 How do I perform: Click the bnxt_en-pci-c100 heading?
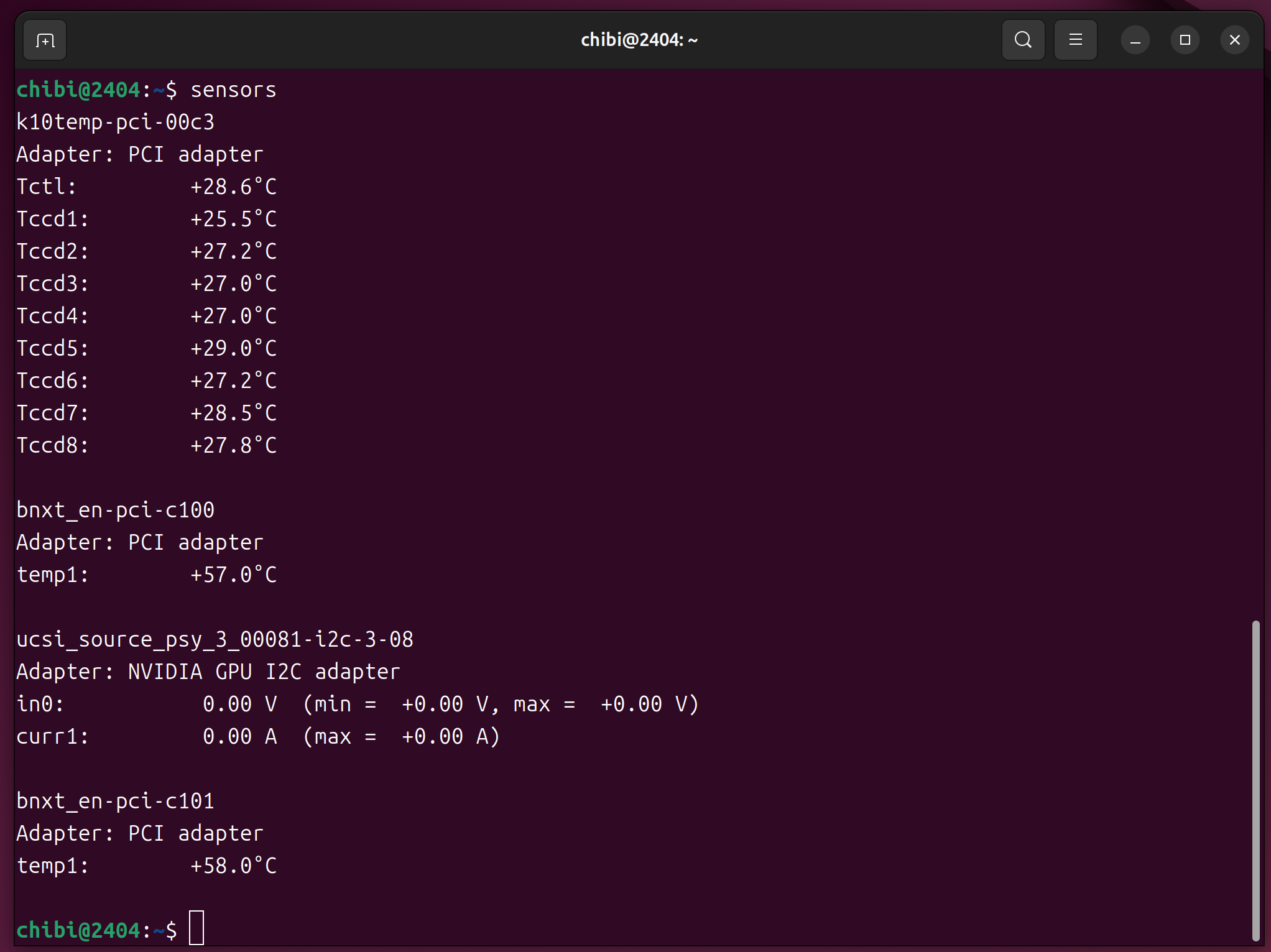coord(115,511)
